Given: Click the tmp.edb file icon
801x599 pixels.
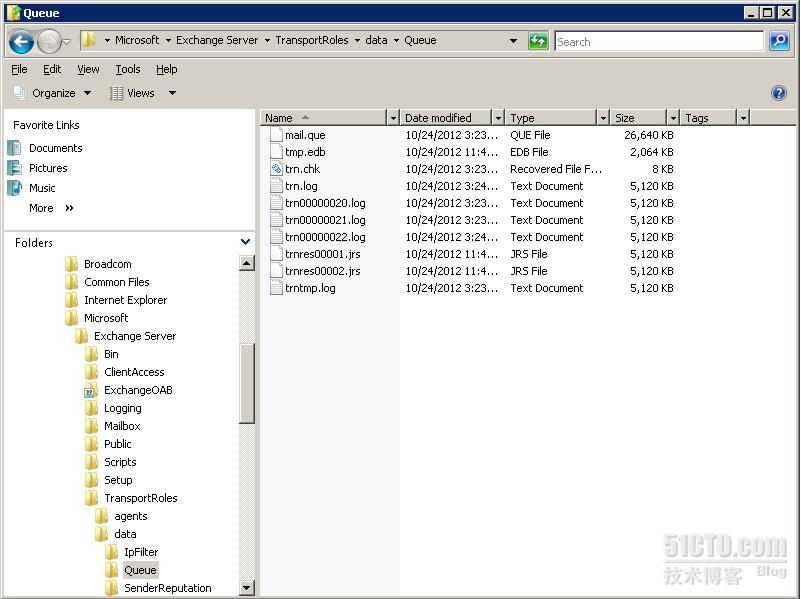Looking at the screenshot, I should tap(276, 152).
